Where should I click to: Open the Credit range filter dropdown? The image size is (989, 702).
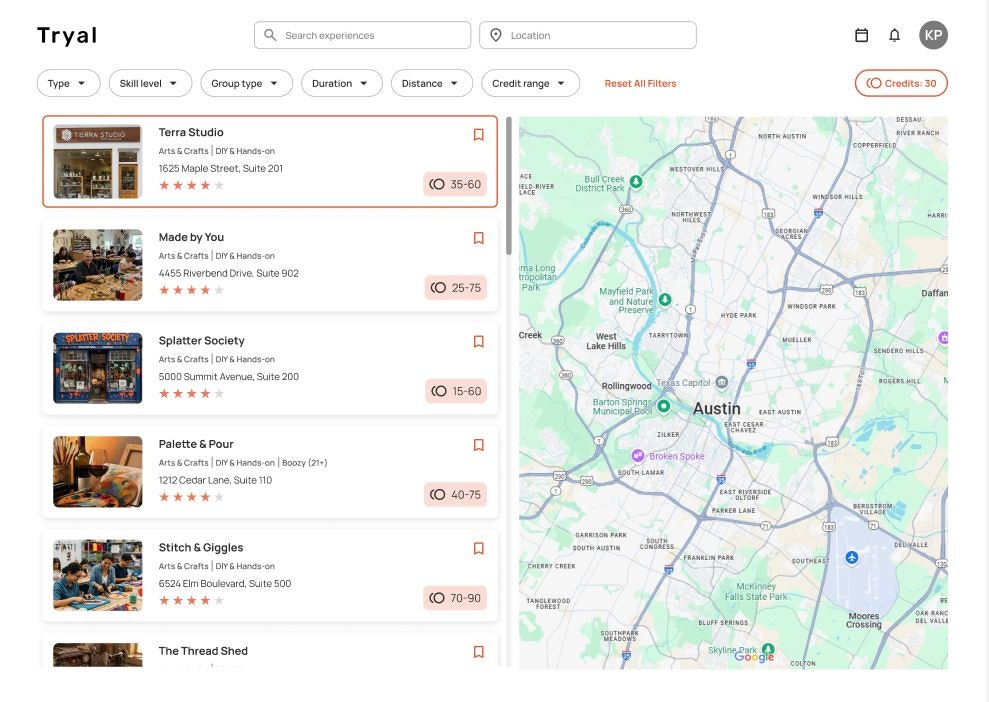point(530,83)
